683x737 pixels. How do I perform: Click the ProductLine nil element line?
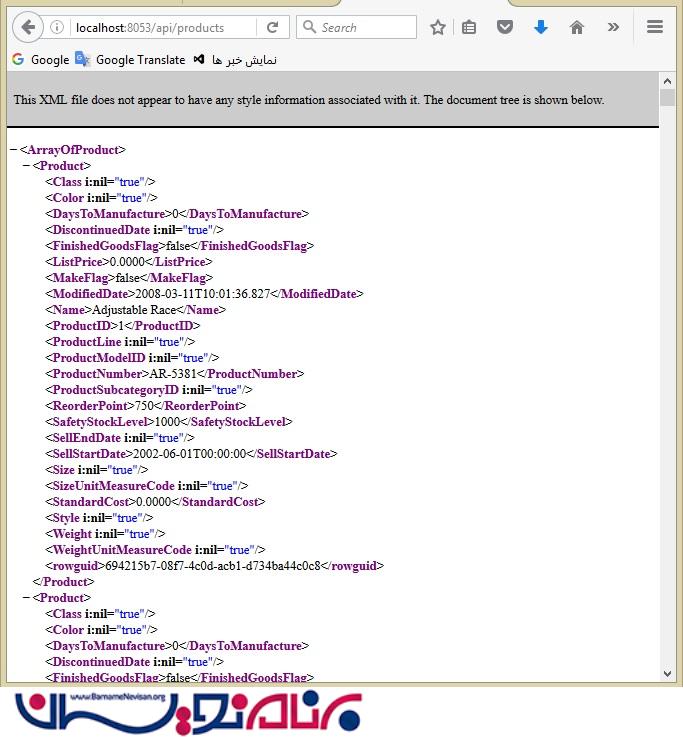pos(120,342)
